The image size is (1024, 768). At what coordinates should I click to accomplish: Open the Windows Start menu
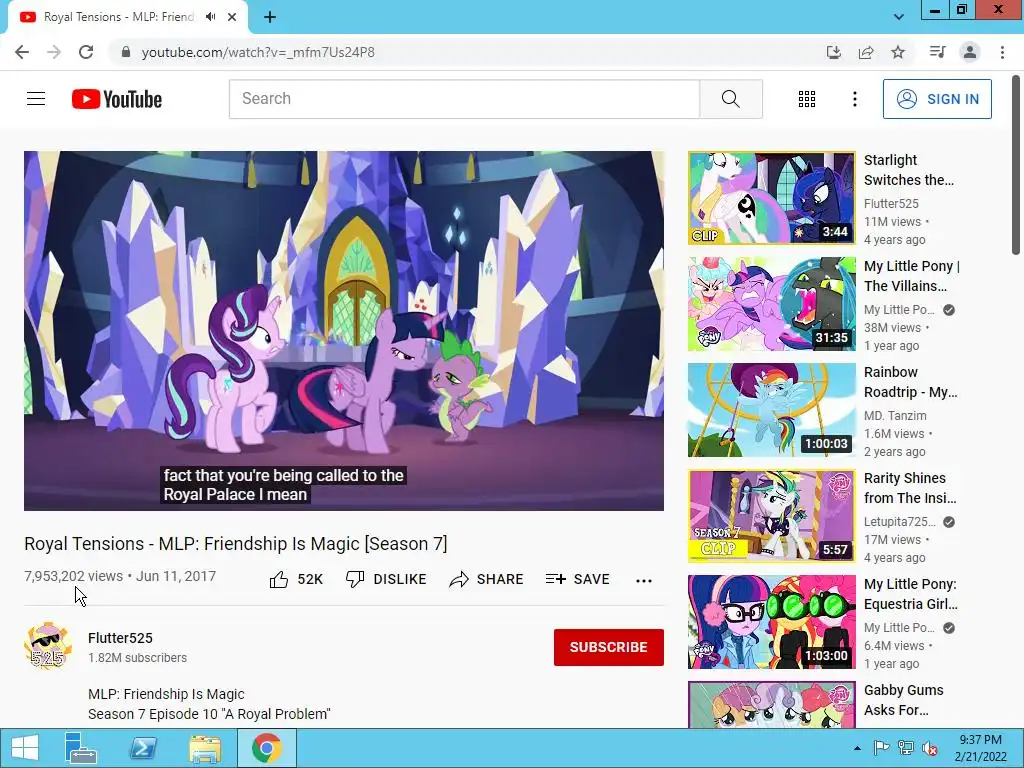click(x=24, y=748)
